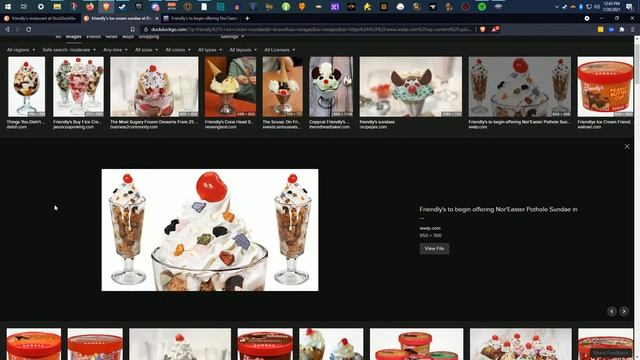Switch to Friendly's to begin offering Nor'Easter tab
640x360 pixels.
pyautogui.click(x=201, y=18)
